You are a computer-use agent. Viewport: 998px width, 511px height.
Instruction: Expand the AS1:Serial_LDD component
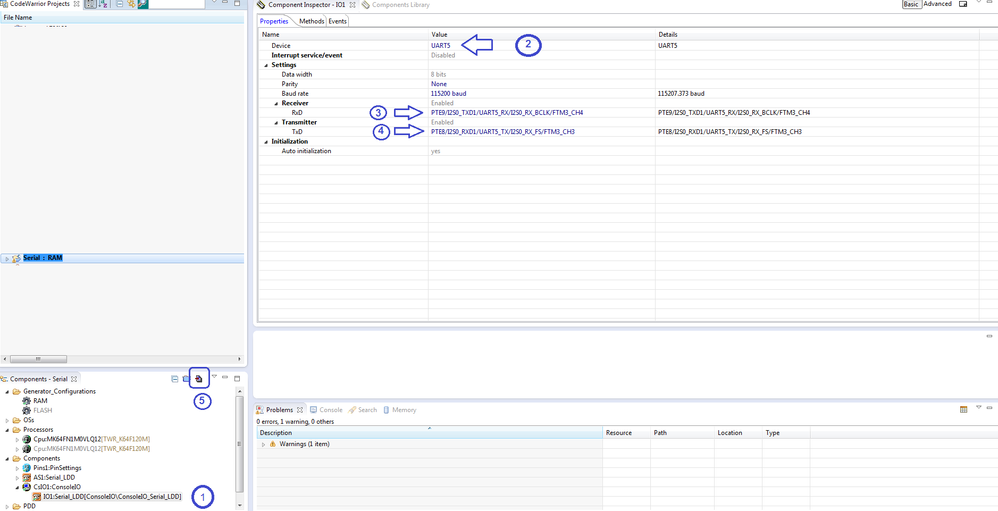point(17,477)
